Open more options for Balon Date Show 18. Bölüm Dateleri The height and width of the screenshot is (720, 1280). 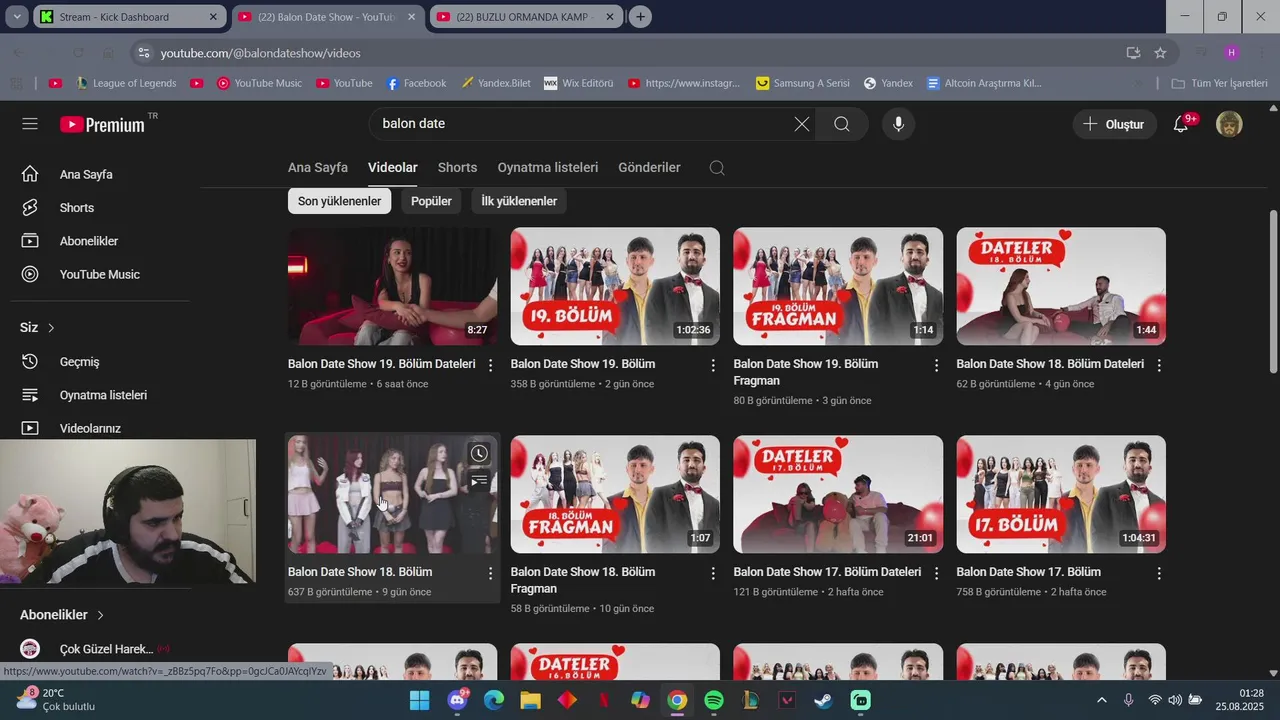(1159, 366)
